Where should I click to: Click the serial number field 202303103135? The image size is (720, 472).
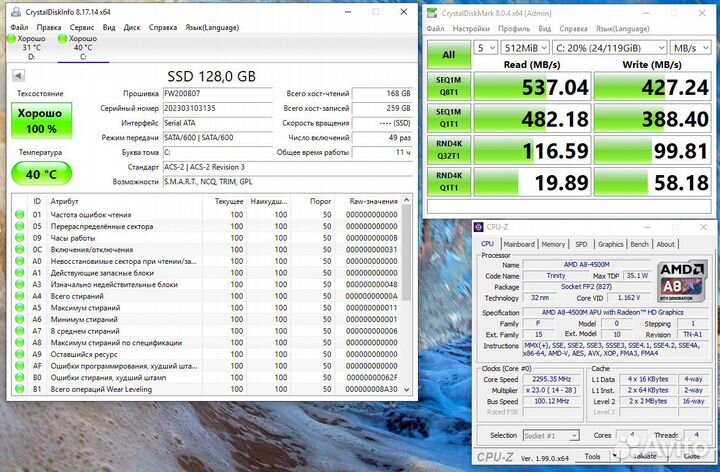pos(218,108)
